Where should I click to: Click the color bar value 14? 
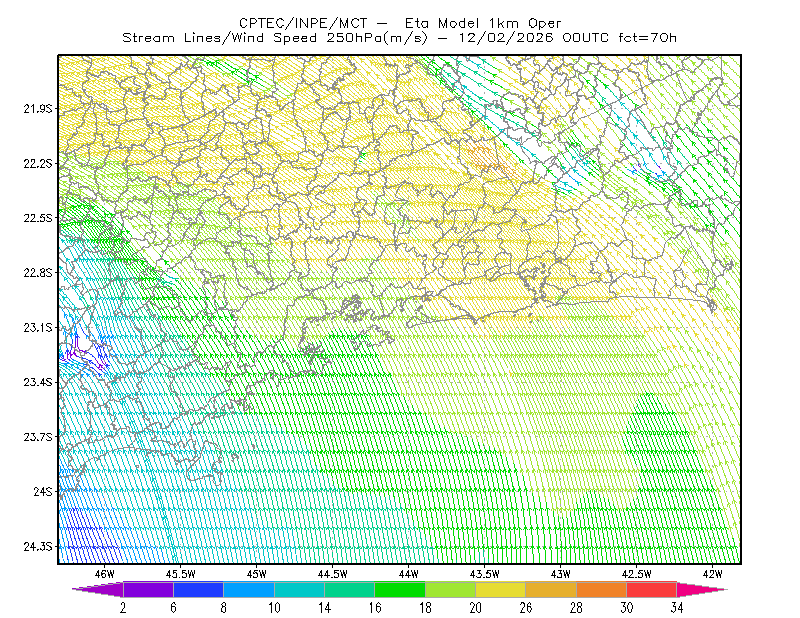pos(324,608)
